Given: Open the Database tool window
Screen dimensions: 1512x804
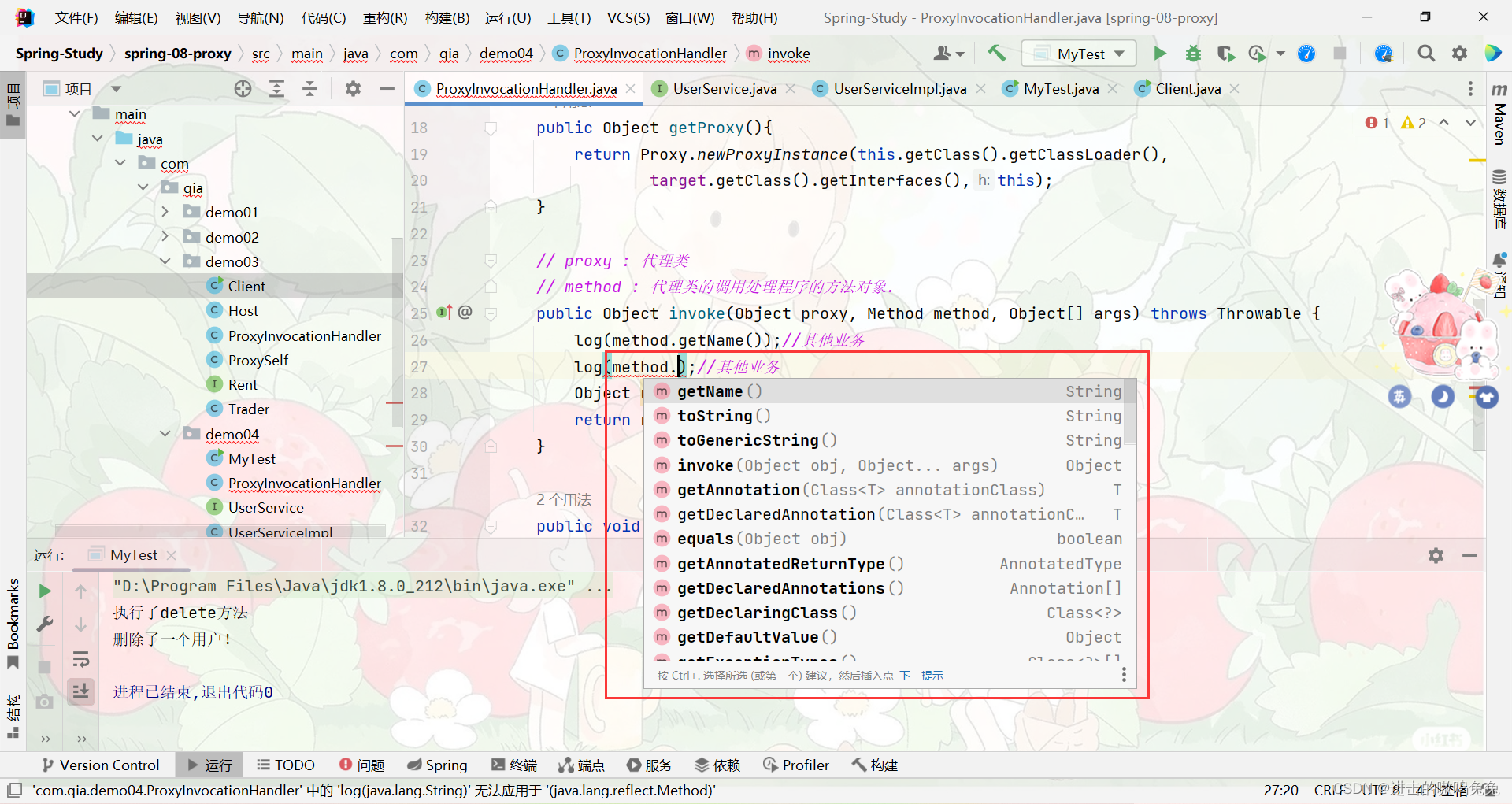Looking at the screenshot, I should click(1499, 198).
